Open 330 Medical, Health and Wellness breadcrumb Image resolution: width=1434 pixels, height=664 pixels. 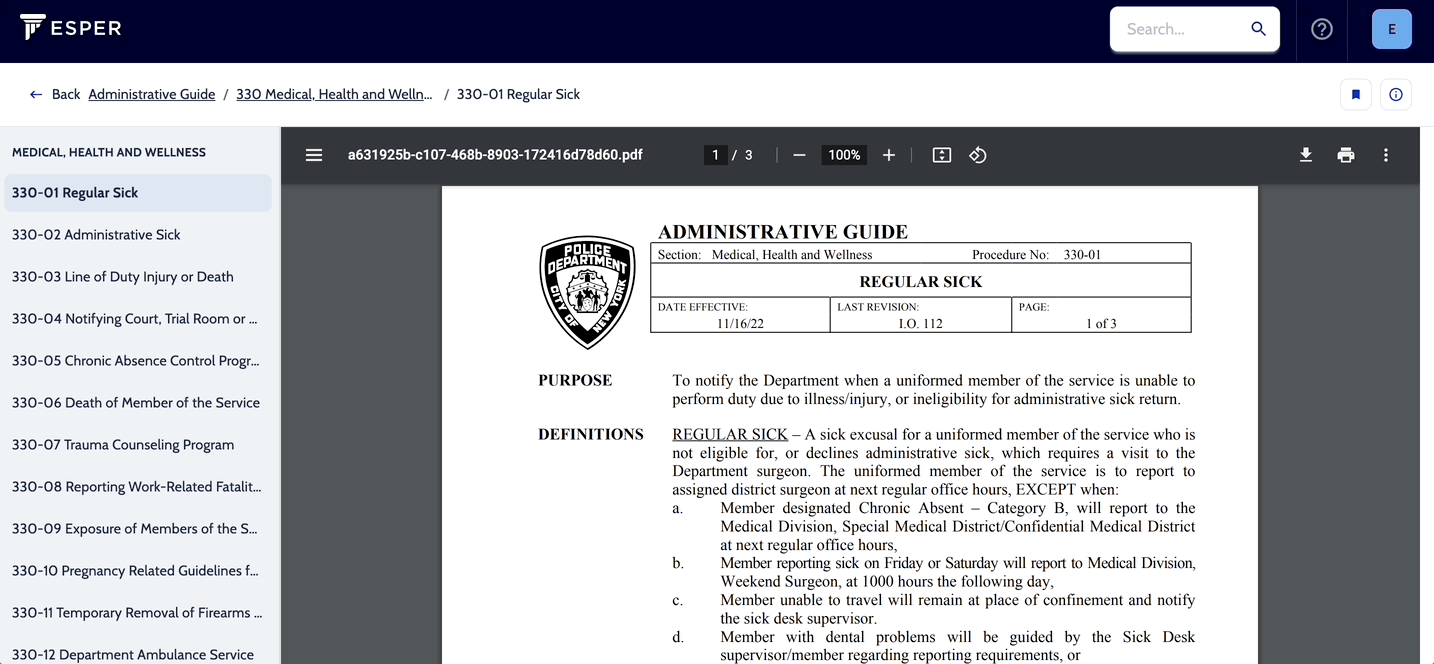pos(334,94)
